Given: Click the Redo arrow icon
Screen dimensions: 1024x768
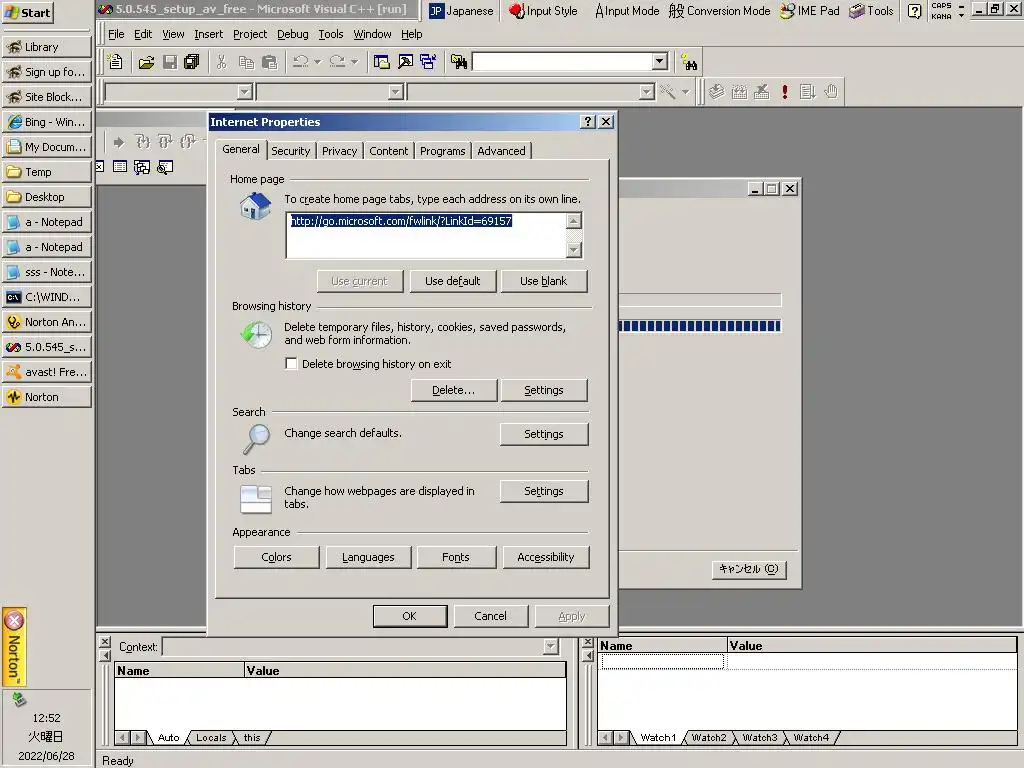Looking at the screenshot, I should click(337, 62).
